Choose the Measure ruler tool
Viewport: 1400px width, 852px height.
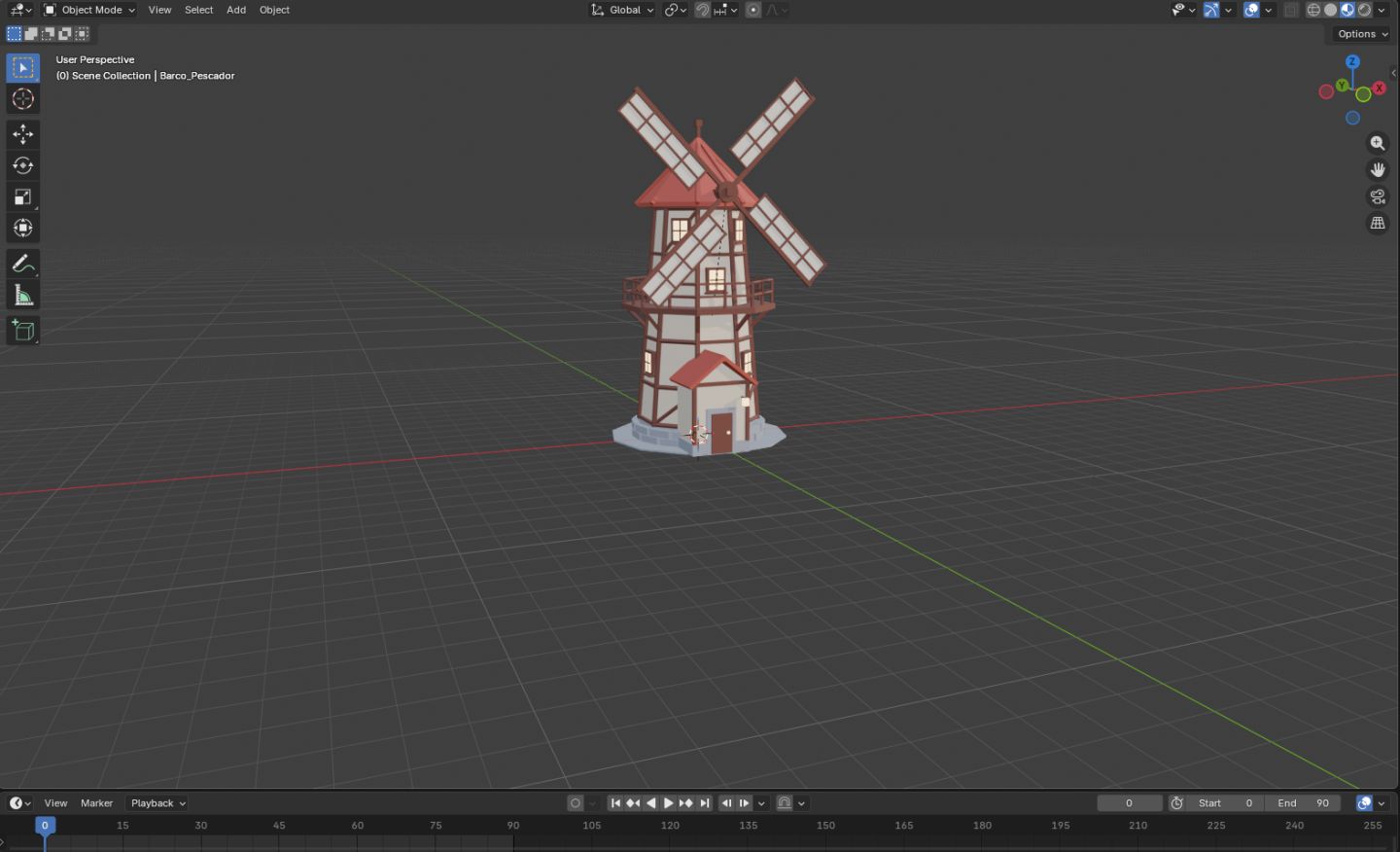coord(23,296)
